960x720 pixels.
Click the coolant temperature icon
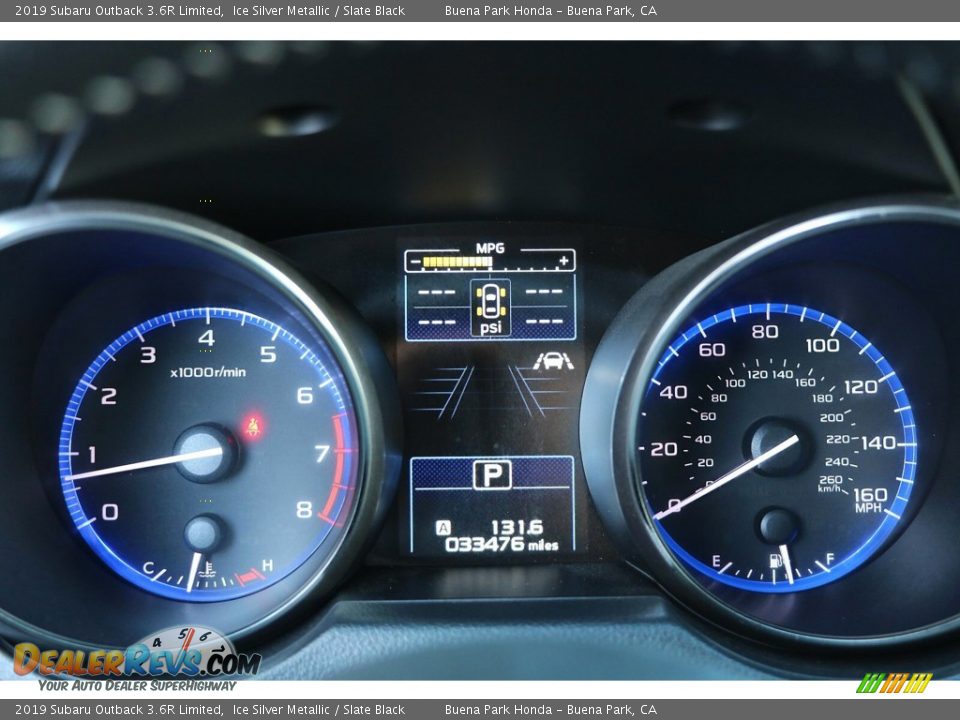tap(208, 569)
